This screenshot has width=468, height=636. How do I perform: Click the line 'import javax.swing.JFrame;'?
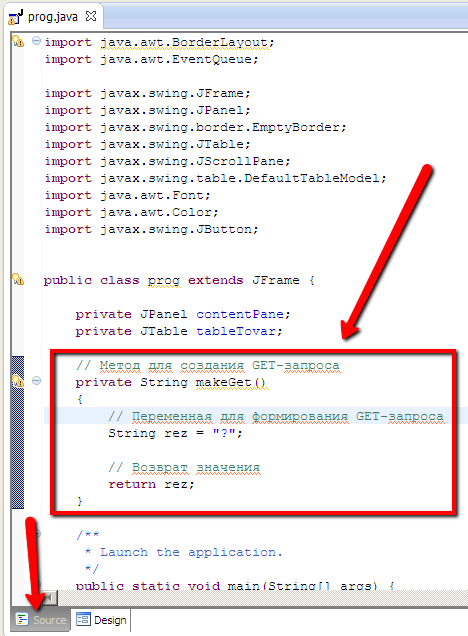[148, 94]
